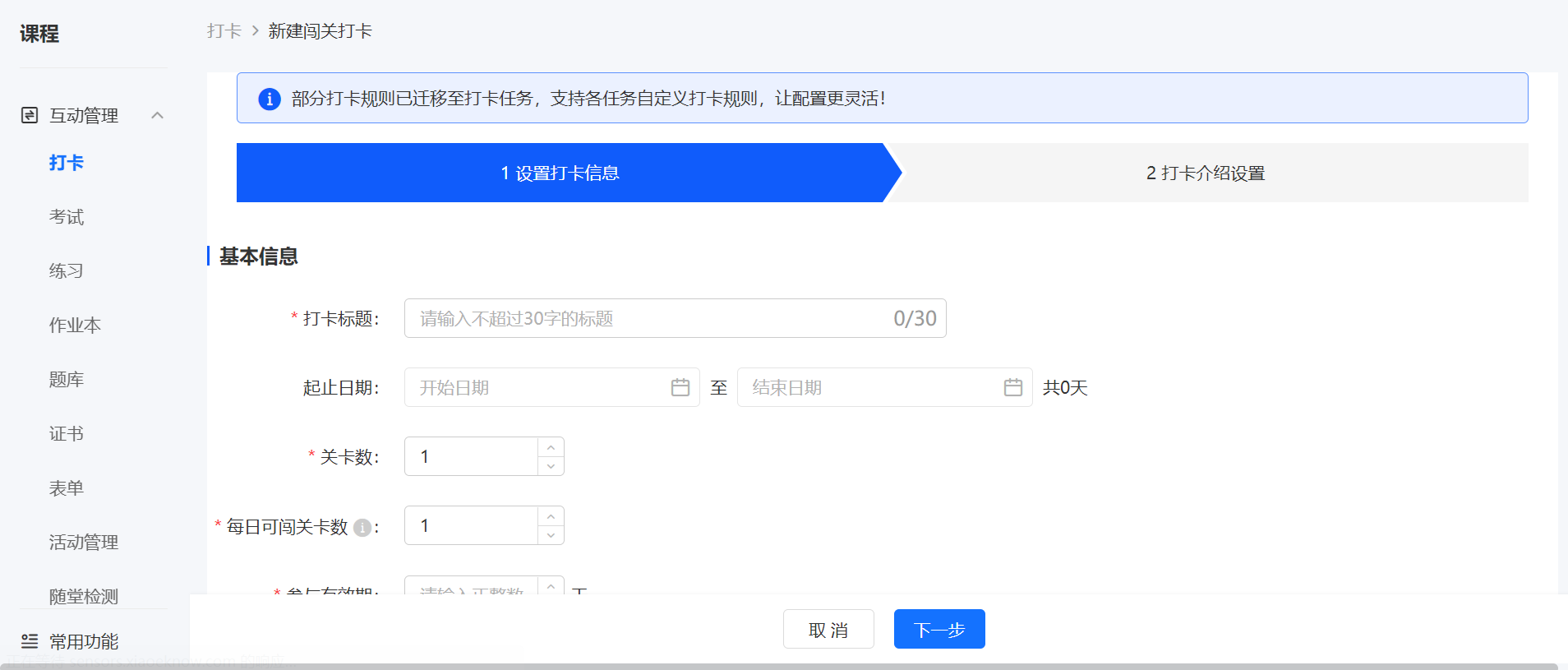
Task: Collapse the 互动管理 menu chevron
Action: pyautogui.click(x=158, y=115)
